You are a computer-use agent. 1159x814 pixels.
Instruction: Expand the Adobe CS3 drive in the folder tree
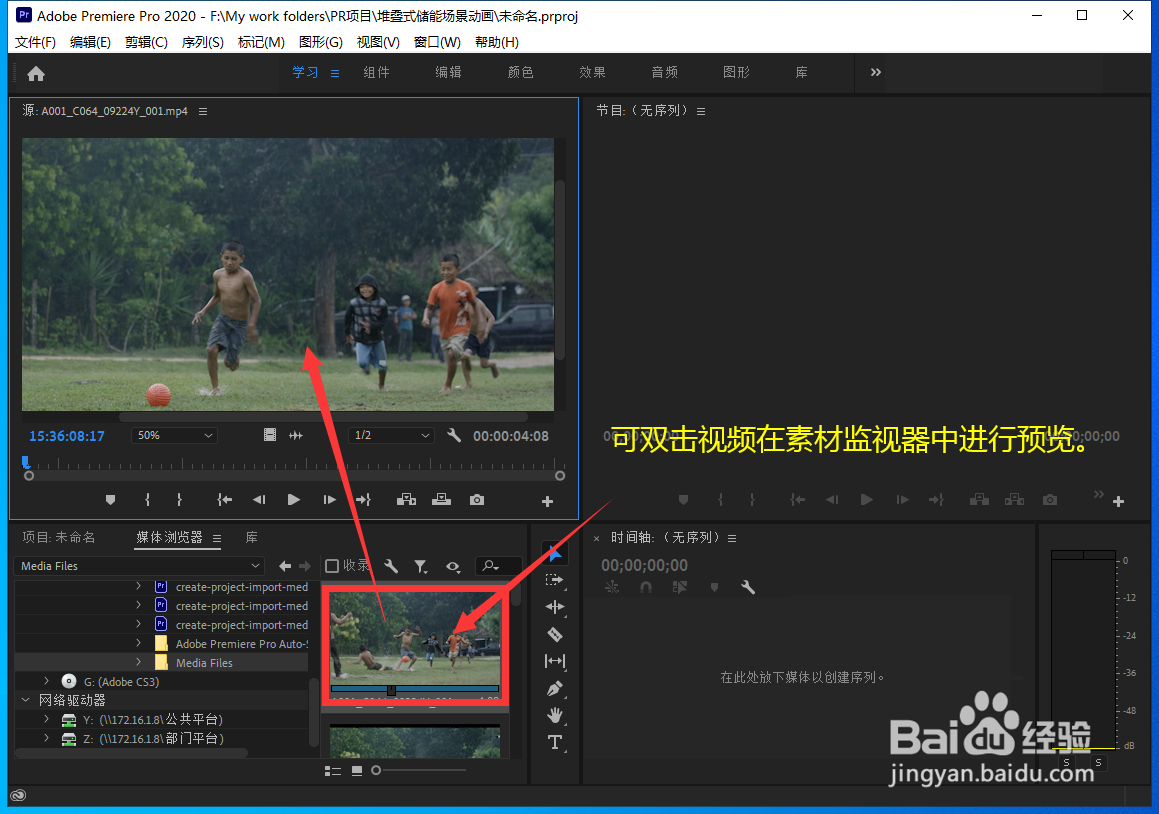[x=46, y=681]
